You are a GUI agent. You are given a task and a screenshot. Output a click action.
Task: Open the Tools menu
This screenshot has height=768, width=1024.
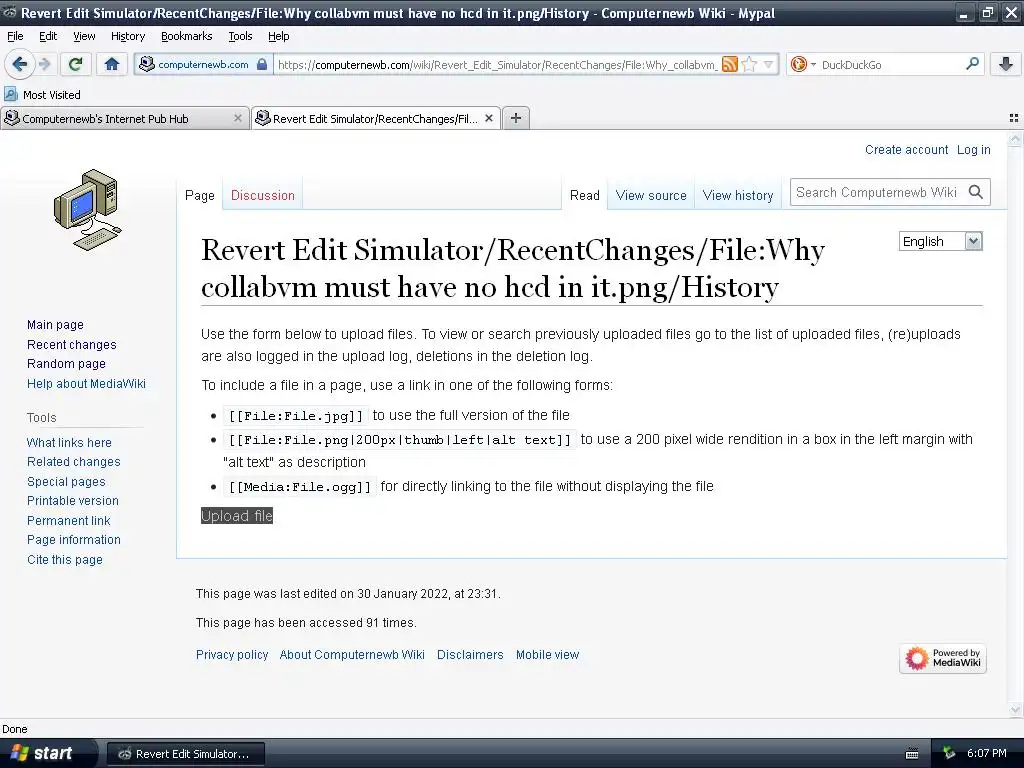[240, 36]
